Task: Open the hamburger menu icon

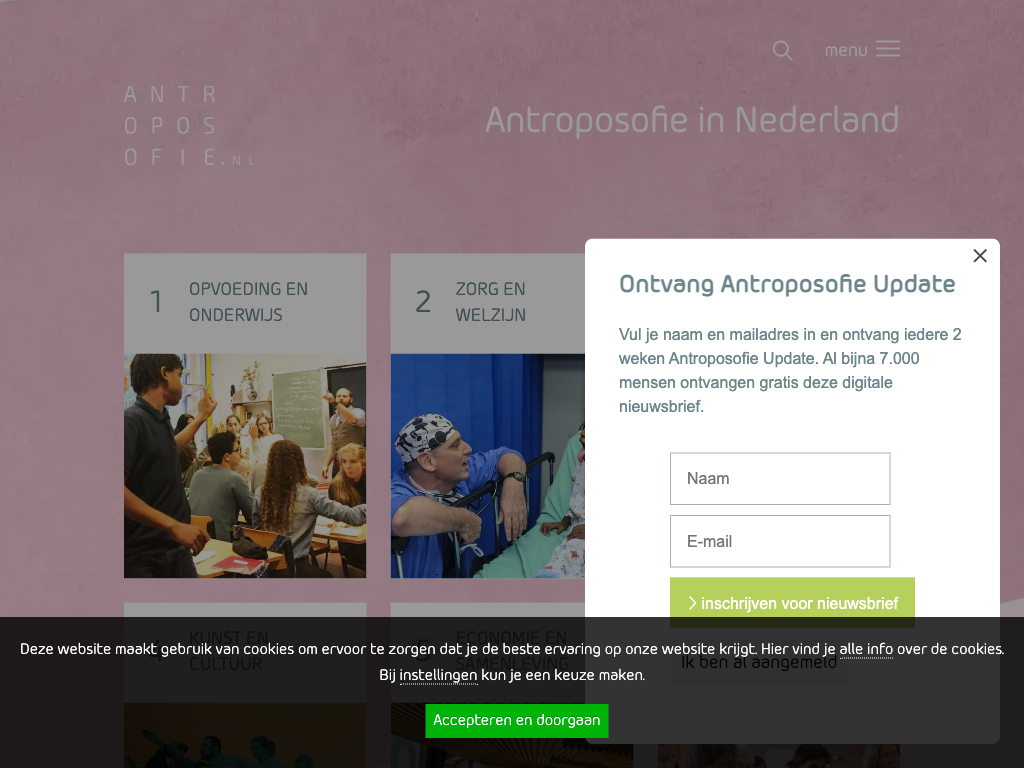Action: click(x=888, y=49)
